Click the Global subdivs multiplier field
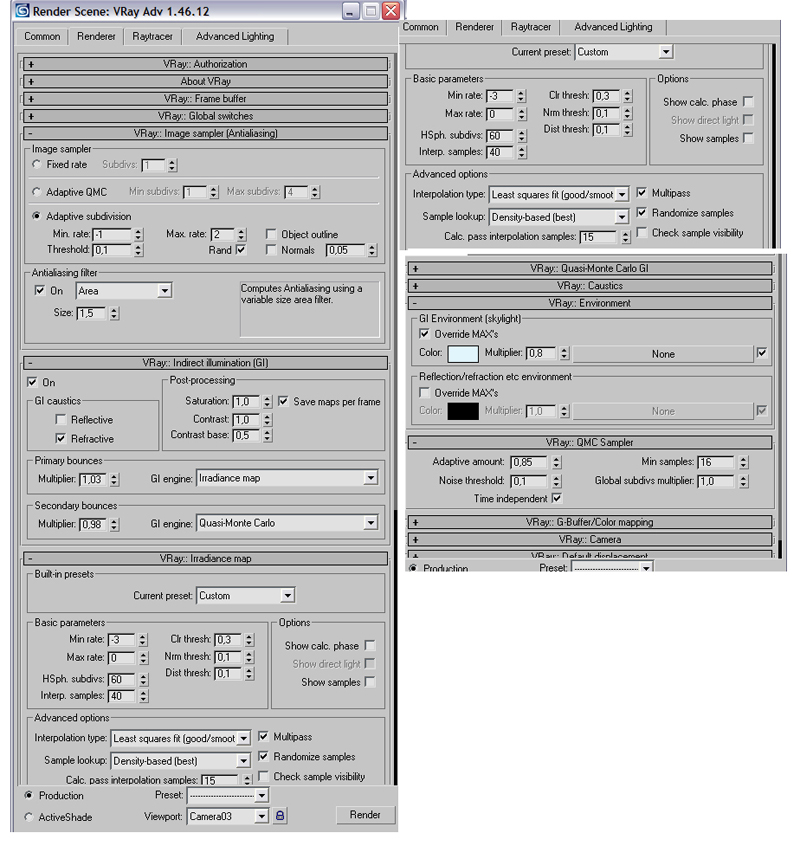 point(716,481)
